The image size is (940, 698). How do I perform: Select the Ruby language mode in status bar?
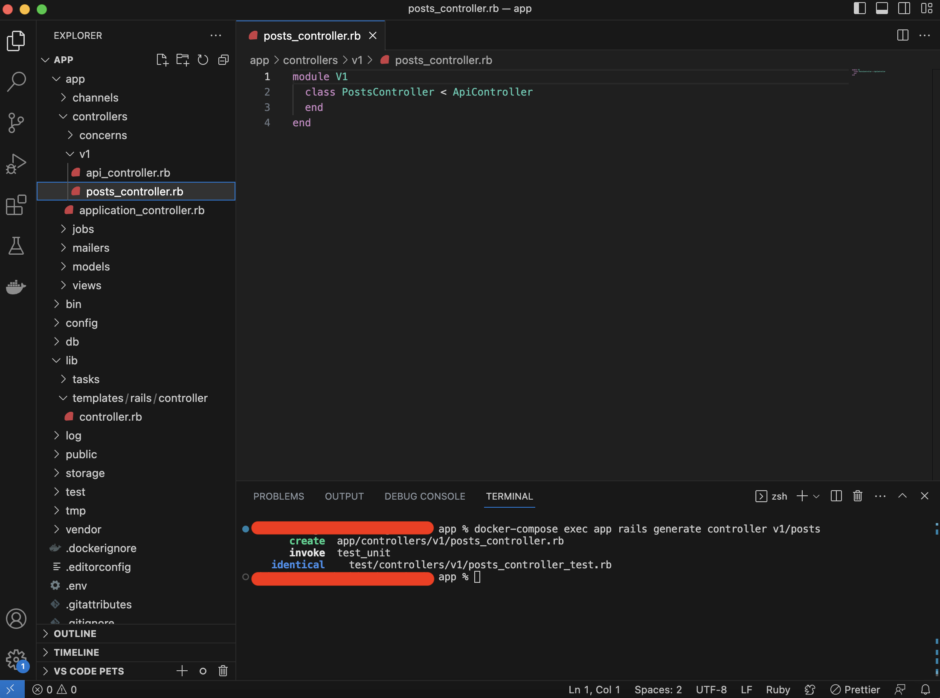pos(778,690)
